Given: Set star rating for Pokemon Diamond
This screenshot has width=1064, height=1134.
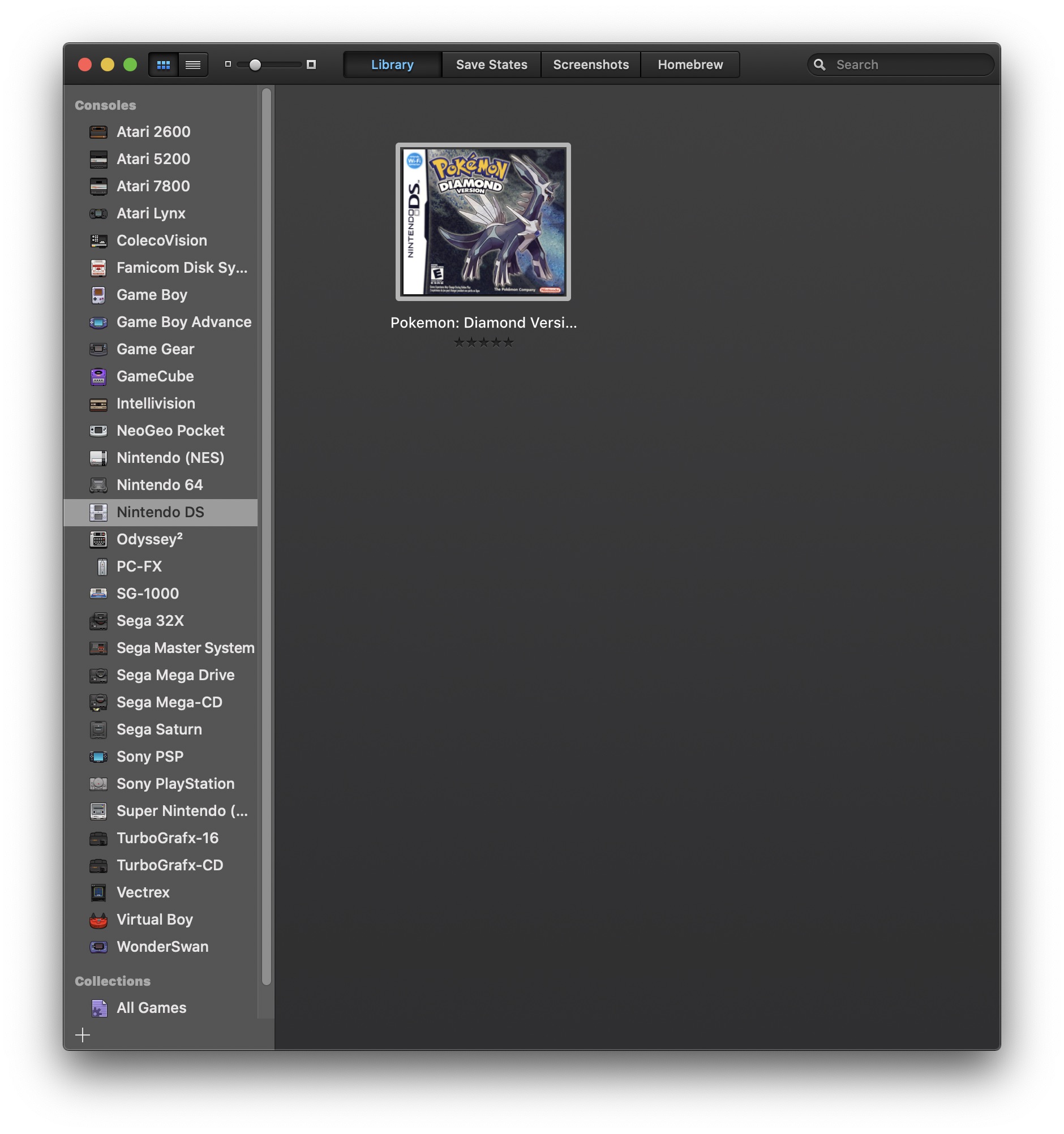Looking at the screenshot, I should click(483, 342).
